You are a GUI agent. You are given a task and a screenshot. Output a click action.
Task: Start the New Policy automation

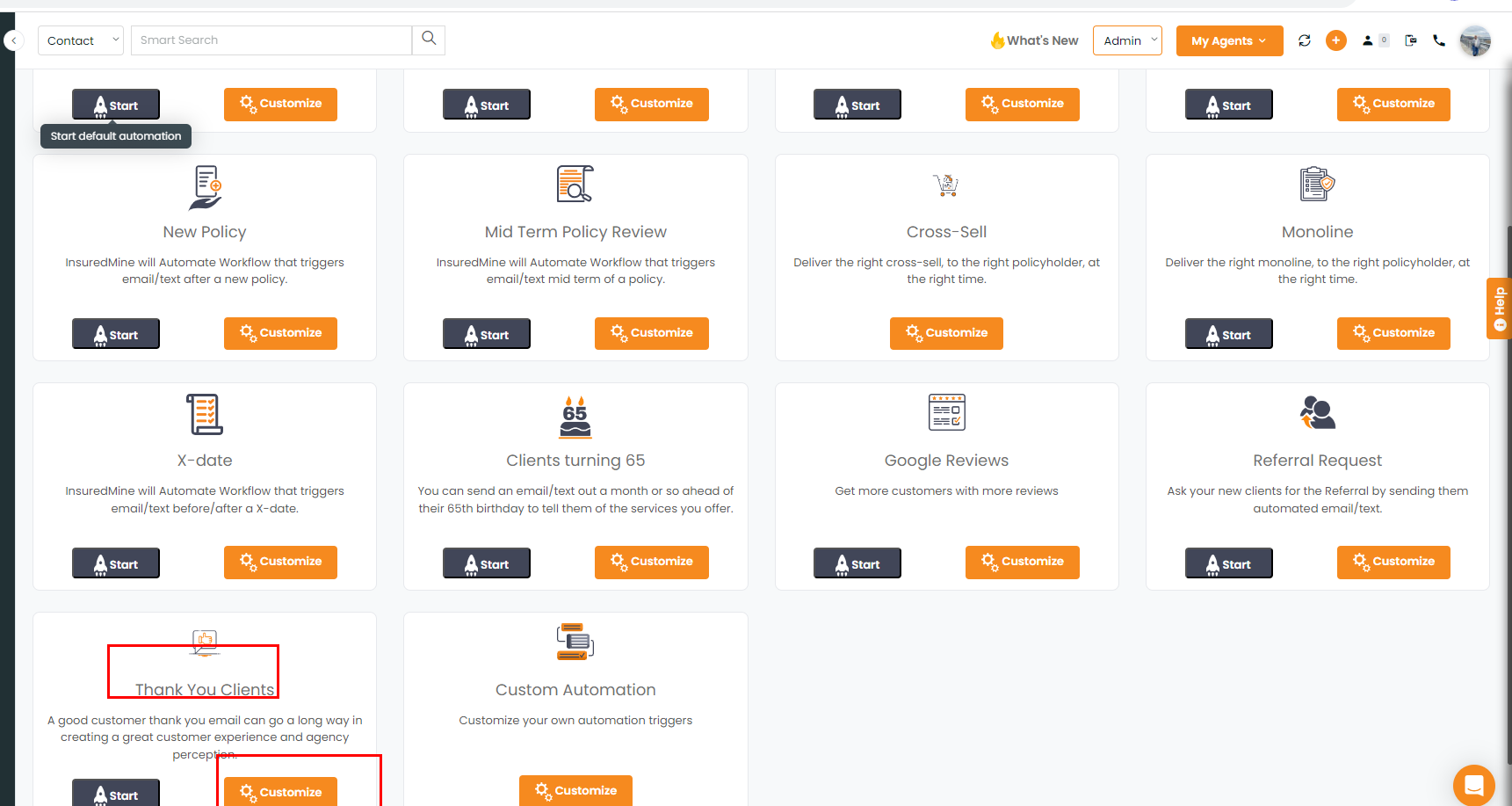point(116,334)
